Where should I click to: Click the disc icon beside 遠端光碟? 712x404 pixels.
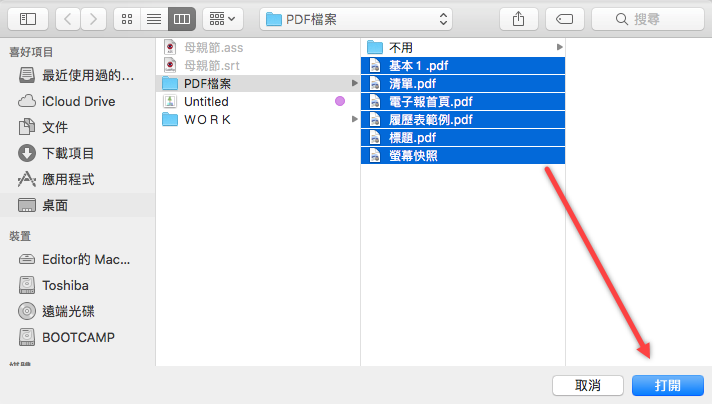[27, 311]
